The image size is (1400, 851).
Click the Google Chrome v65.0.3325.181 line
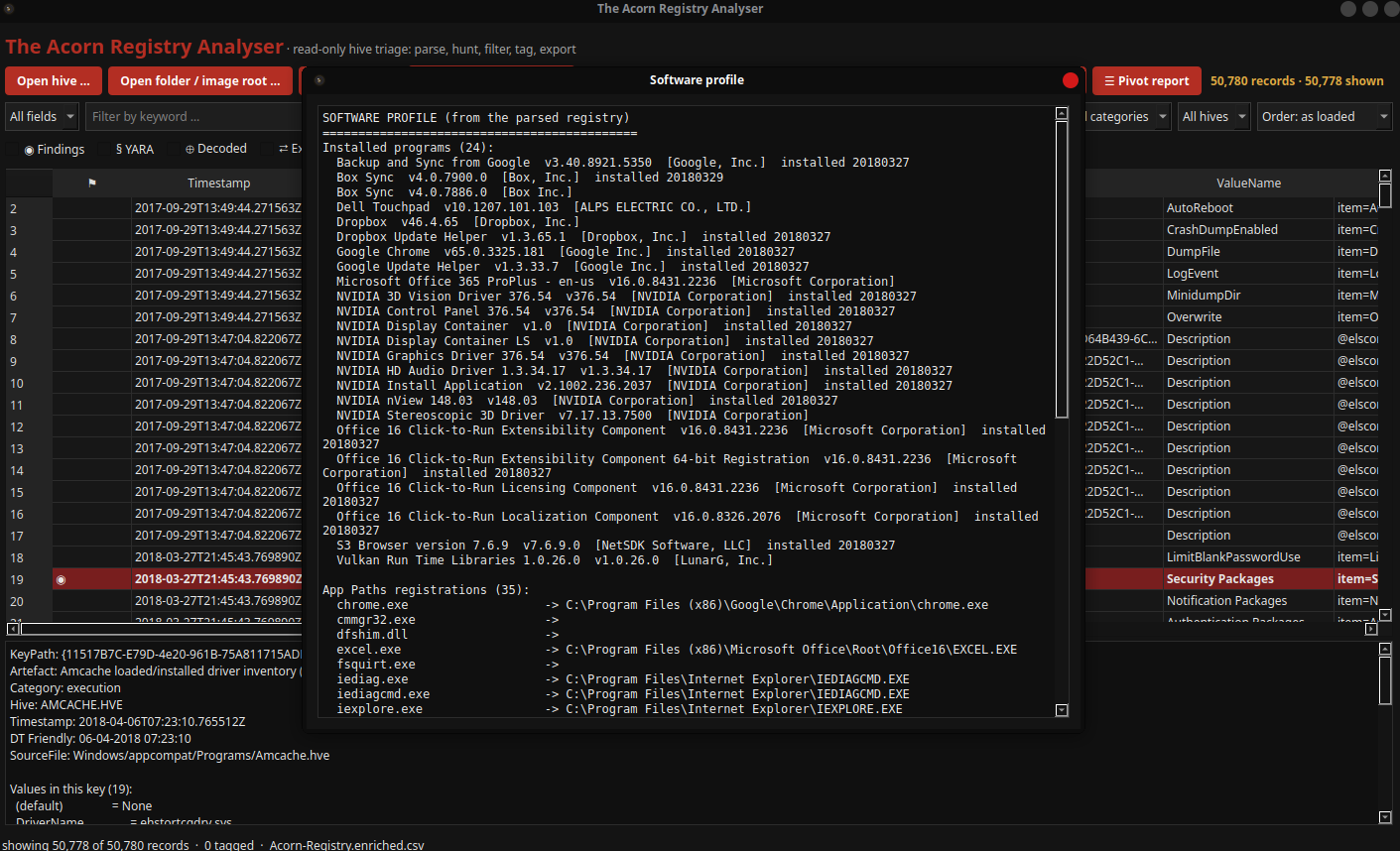coord(565,252)
